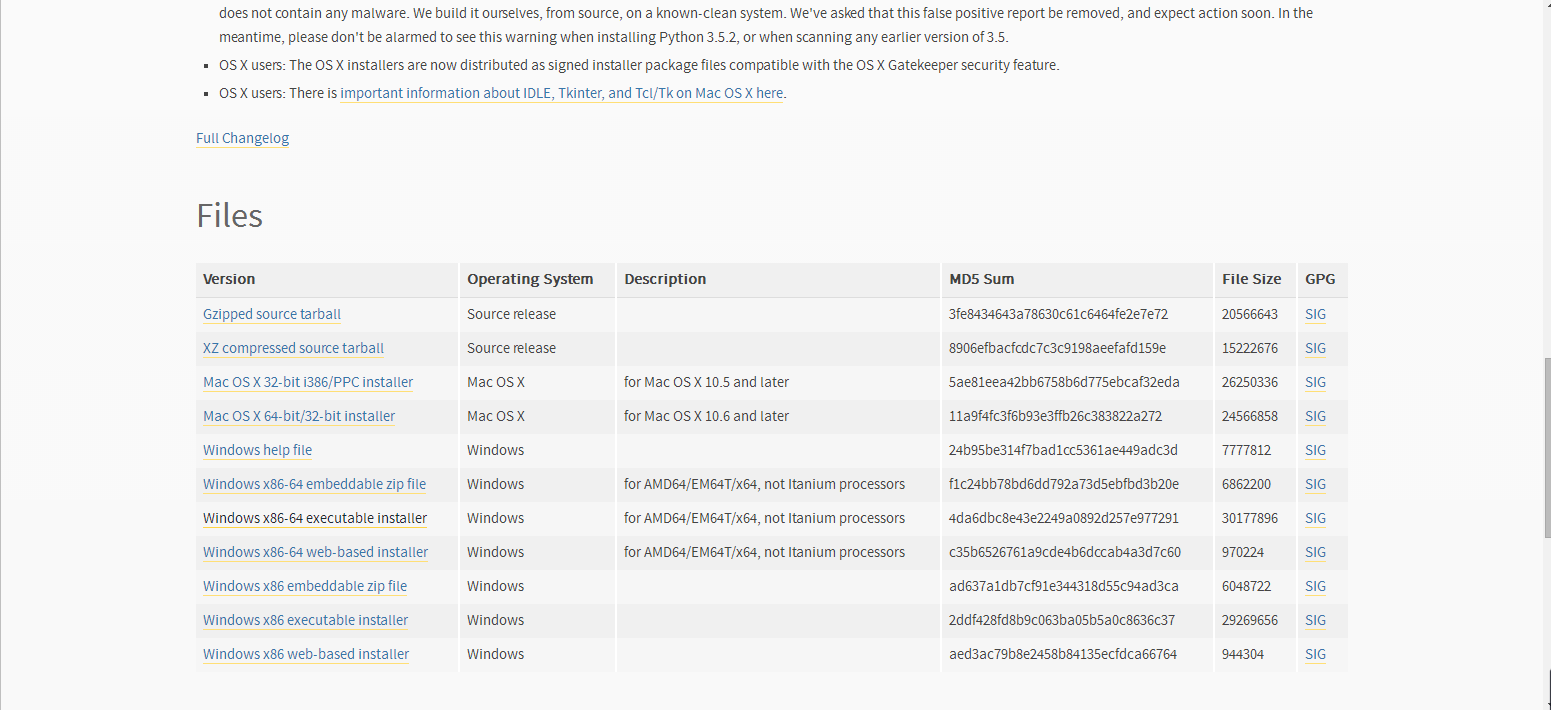Open Windows x86 web-based installer link
The height and width of the screenshot is (710, 1551).
306,654
